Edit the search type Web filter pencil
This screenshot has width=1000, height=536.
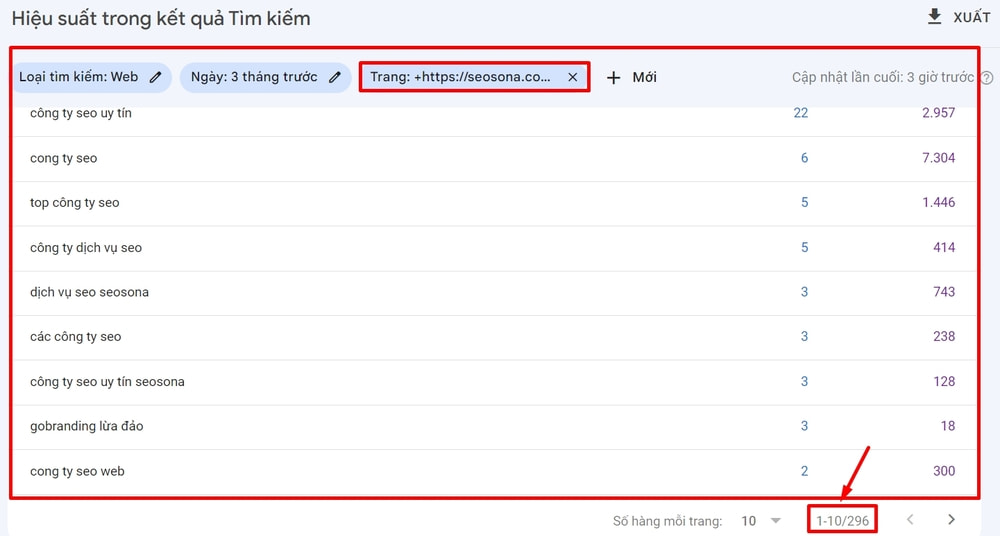pyautogui.click(x=155, y=77)
